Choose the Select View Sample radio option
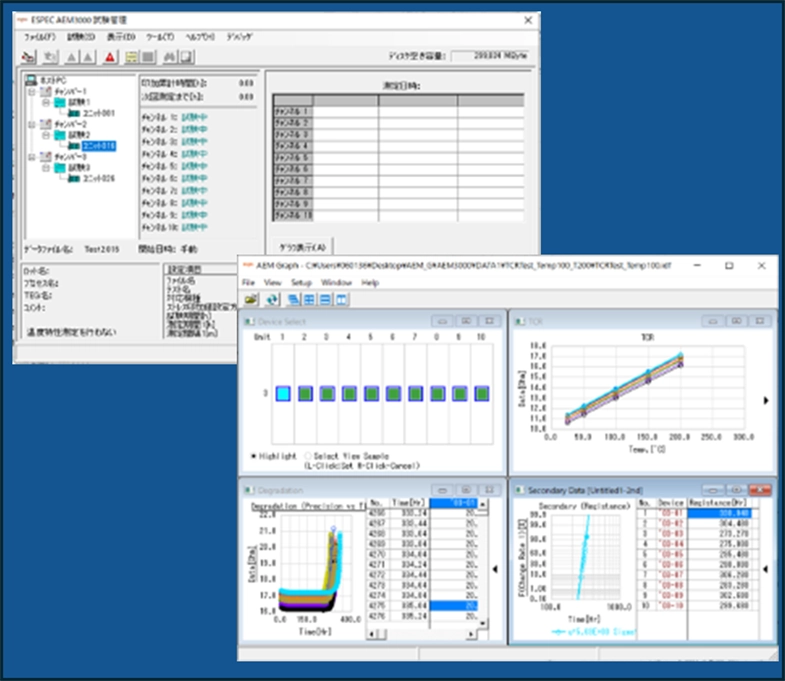The height and width of the screenshot is (681, 785). click(x=309, y=455)
